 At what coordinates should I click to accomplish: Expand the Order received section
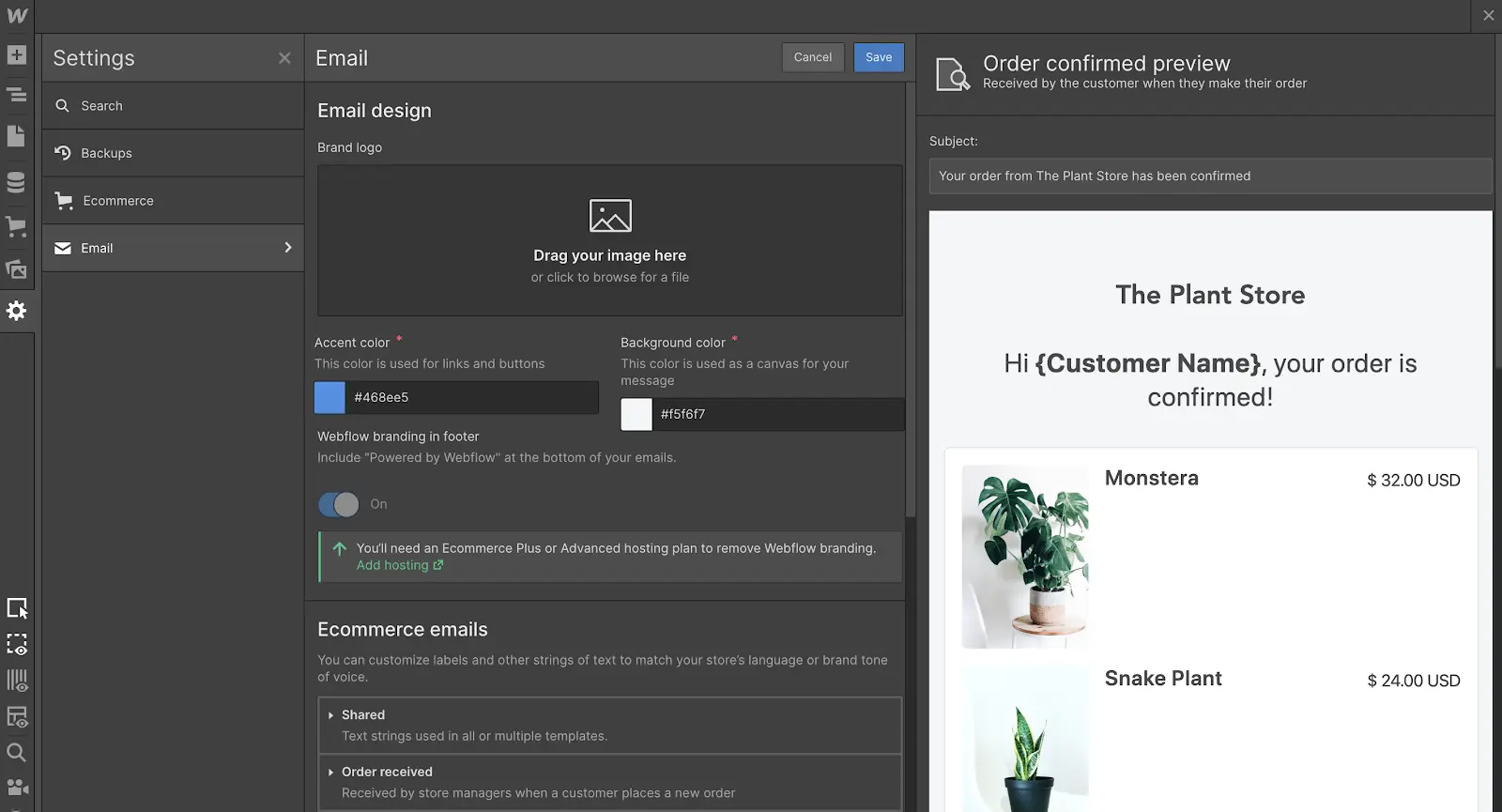pyautogui.click(x=610, y=782)
